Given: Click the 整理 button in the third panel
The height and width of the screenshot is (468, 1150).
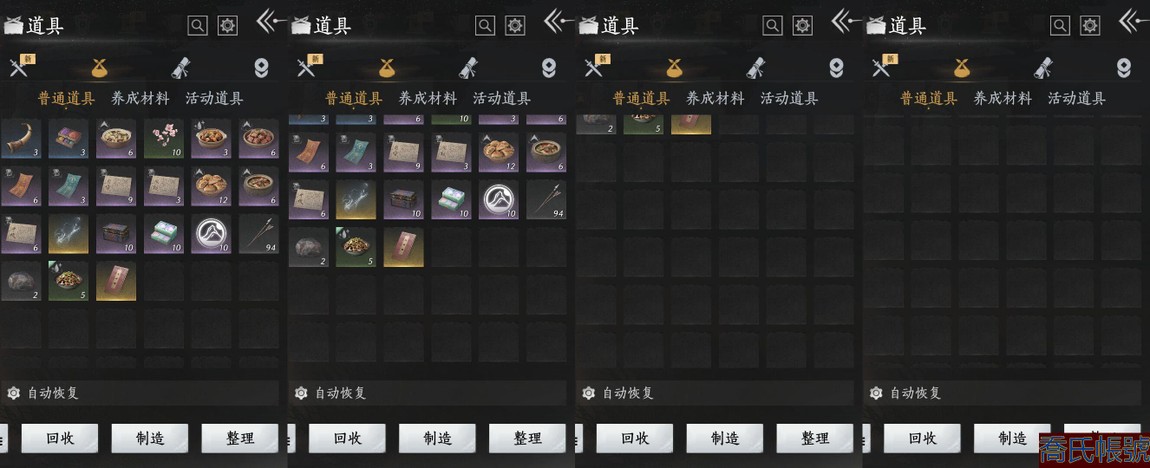Looking at the screenshot, I should (x=815, y=439).
